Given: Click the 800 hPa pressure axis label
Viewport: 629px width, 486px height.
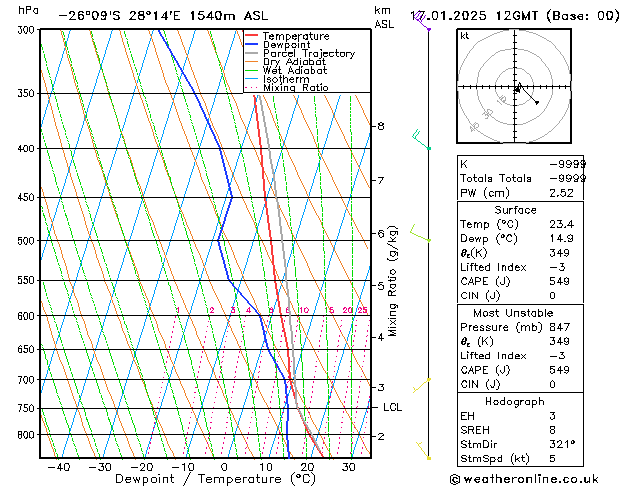Looking at the screenshot, I should 26,435.
